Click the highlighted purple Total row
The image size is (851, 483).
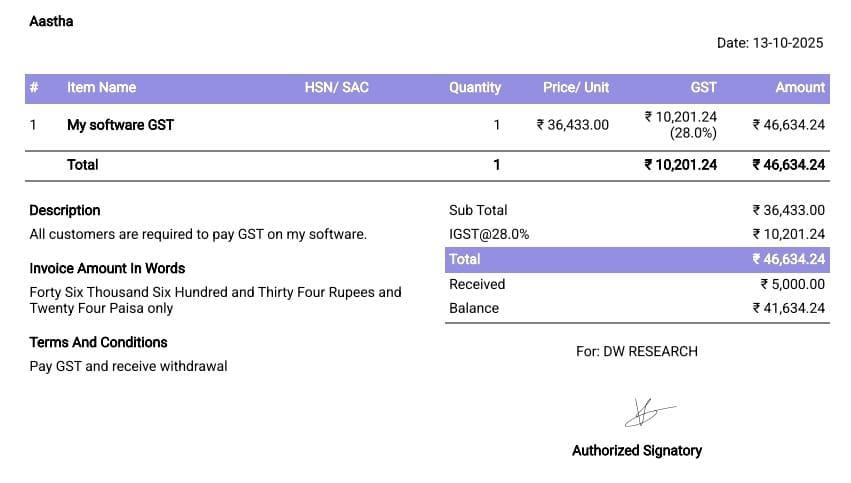coord(637,259)
